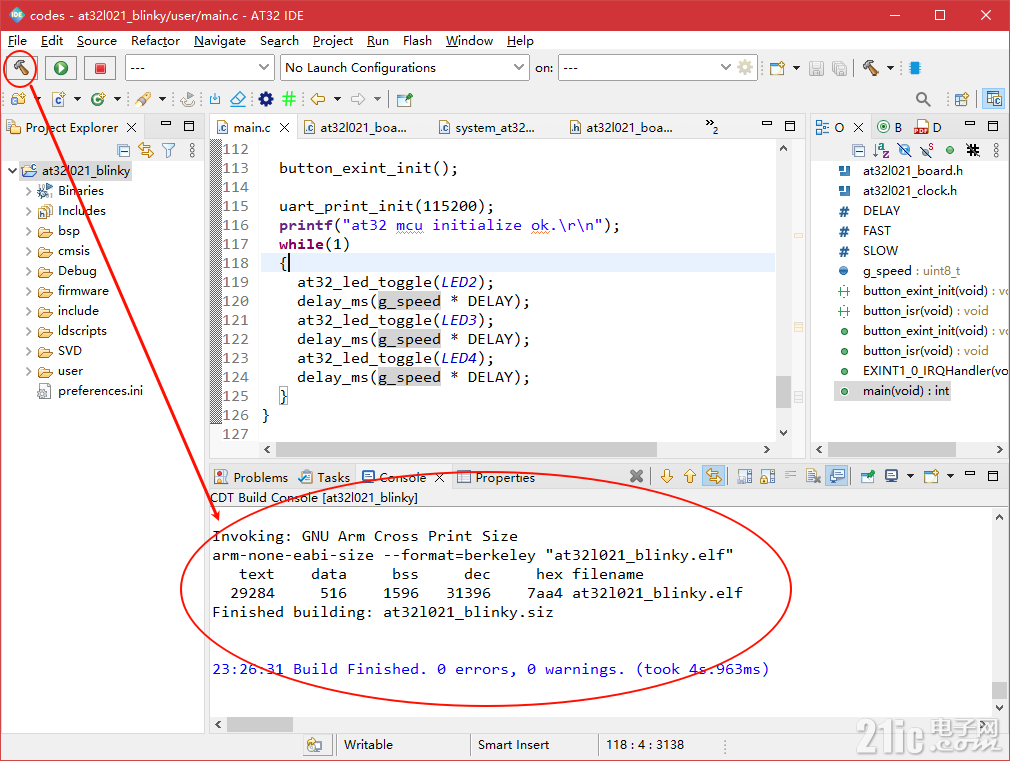This screenshot has width=1010, height=761.
Task: Click the Scroll Lock padlock console icon
Action: click(767, 476)
